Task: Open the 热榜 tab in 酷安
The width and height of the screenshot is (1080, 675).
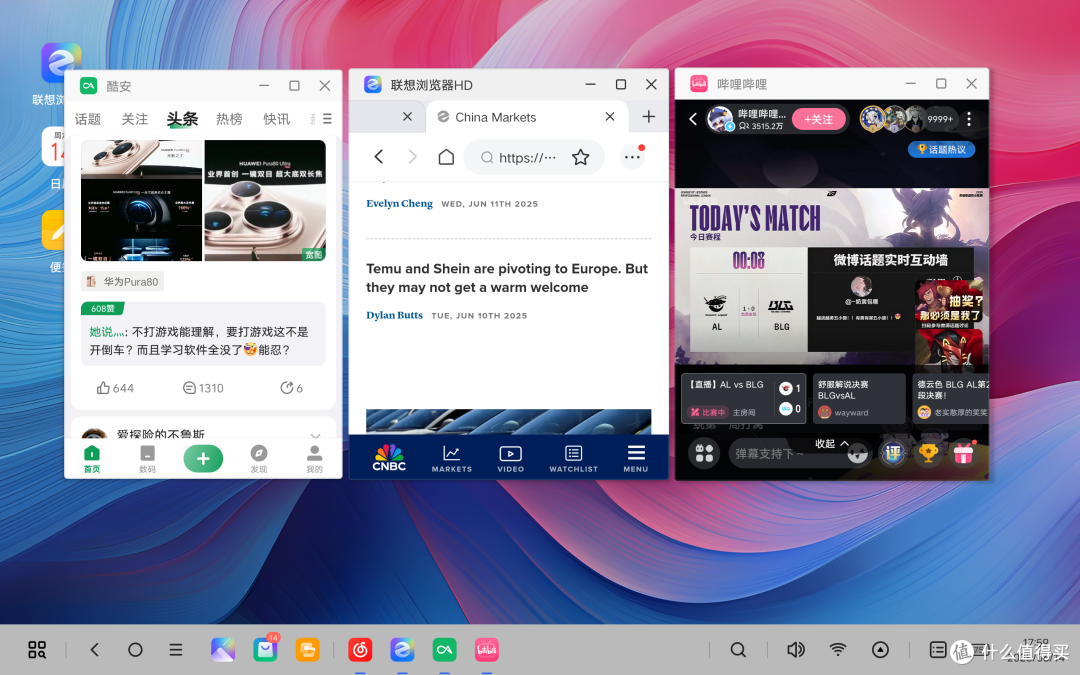Action: (229, 119)
